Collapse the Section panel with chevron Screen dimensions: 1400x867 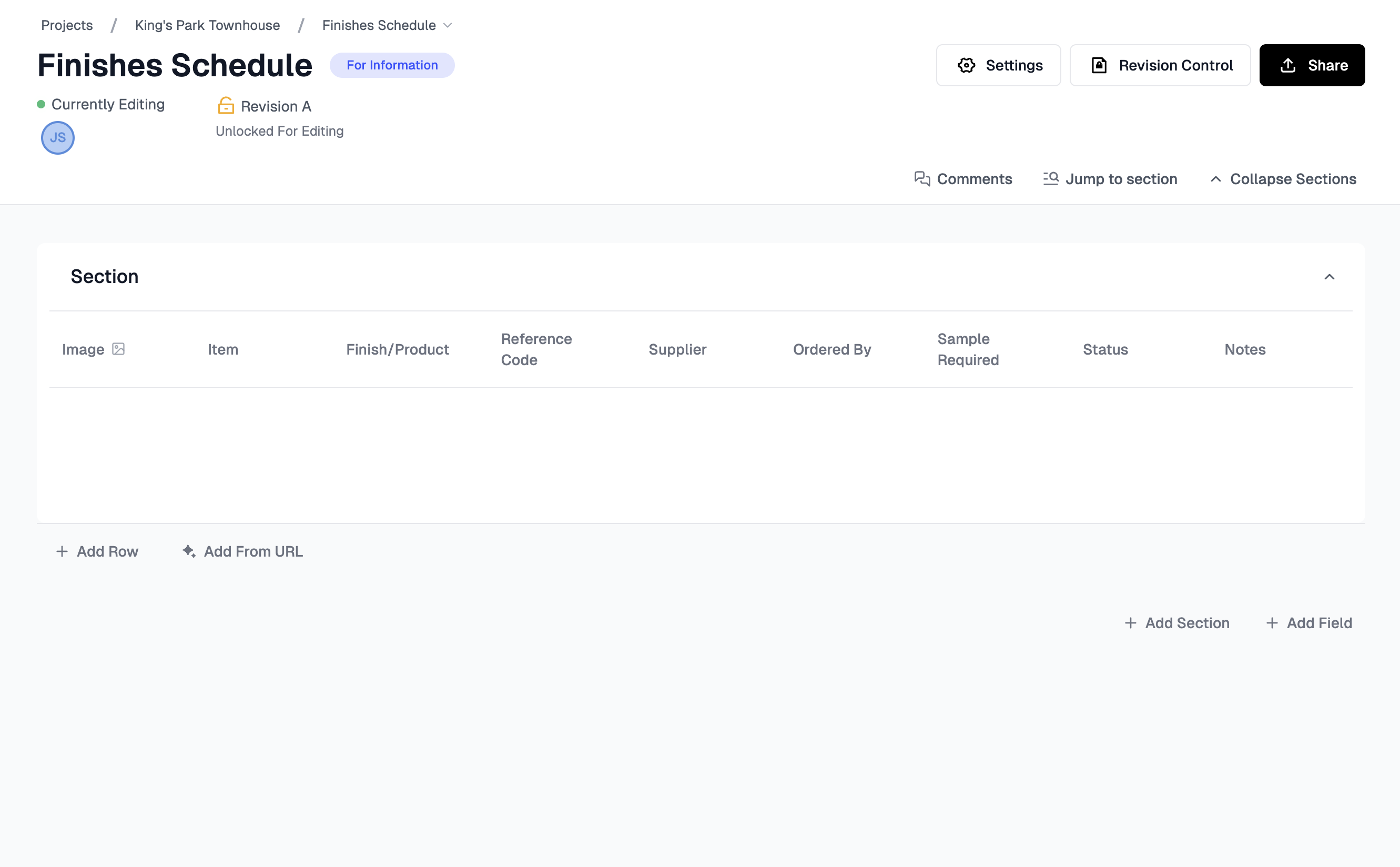point(1329,277)
